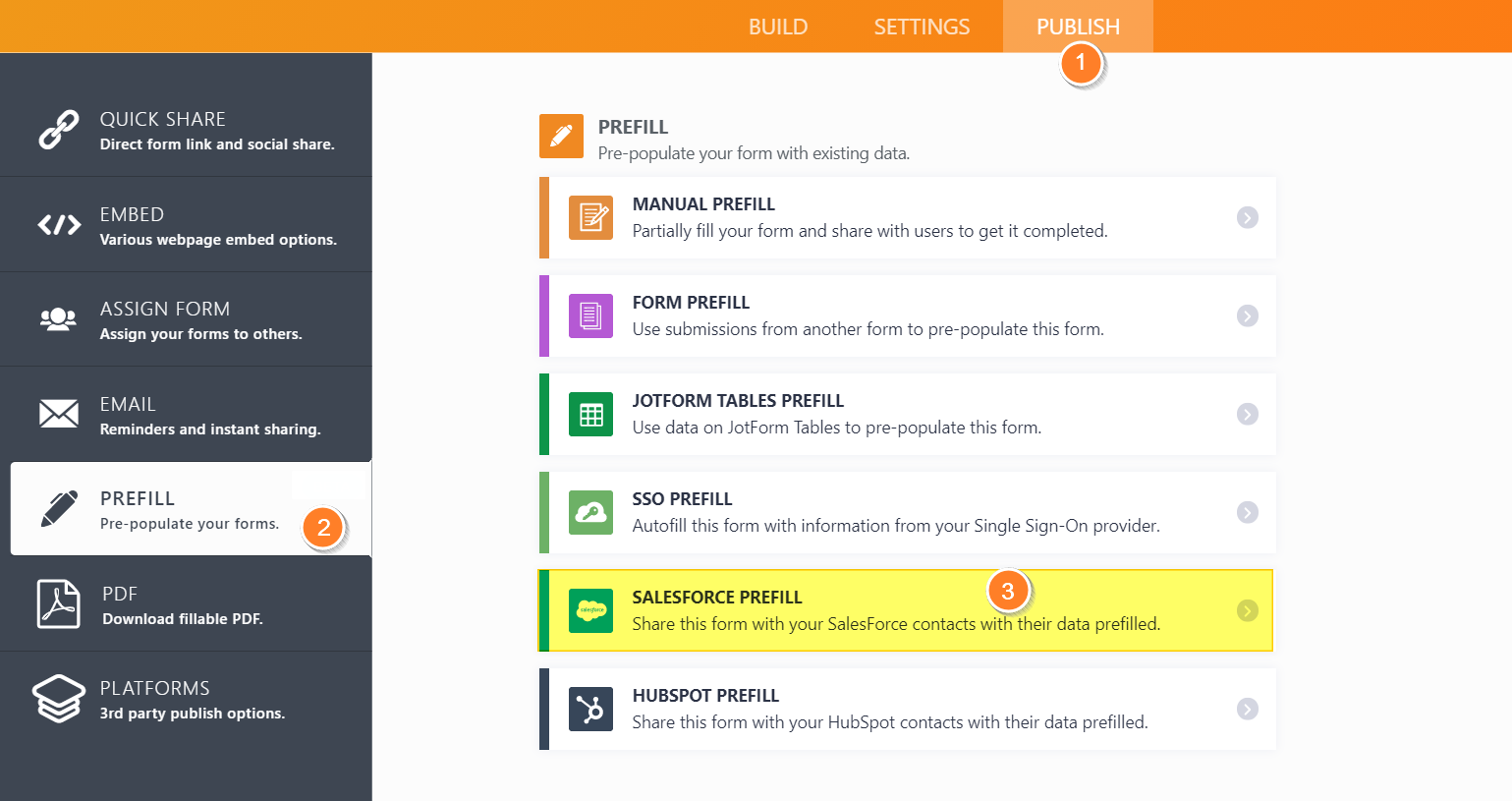The width and height of the screenshot is (1512, 801).
Task: Click the green JotForm Tables grid icon
Action: 590,414
